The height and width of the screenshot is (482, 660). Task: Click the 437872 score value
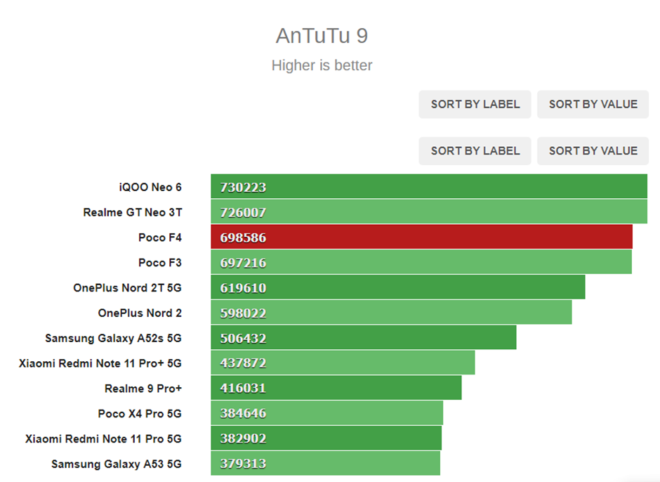click(x=243, y=363)
